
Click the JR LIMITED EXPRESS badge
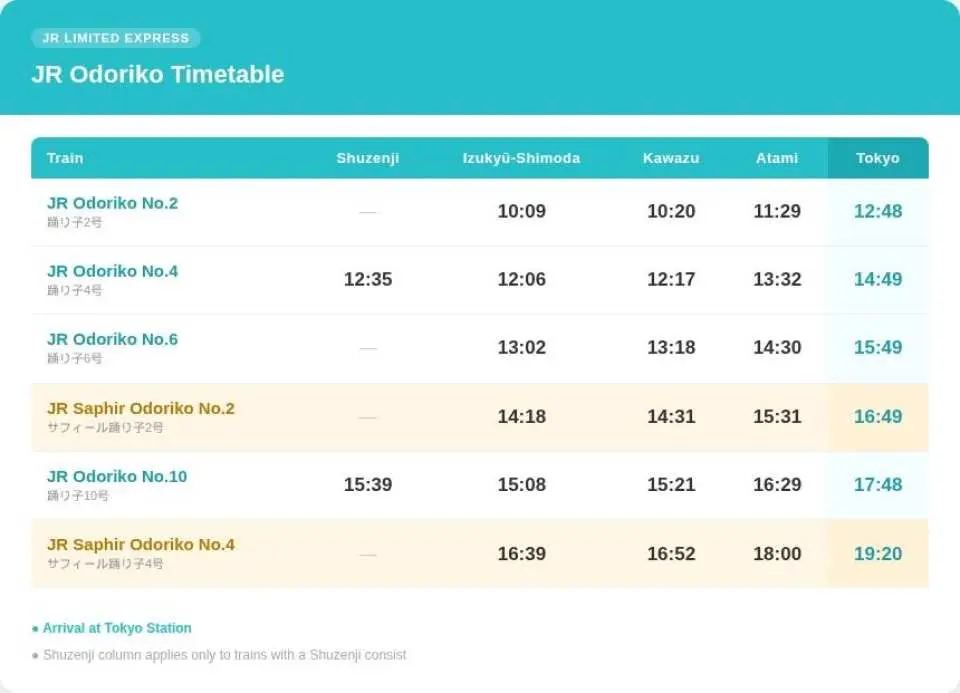[x=116, y=38]
